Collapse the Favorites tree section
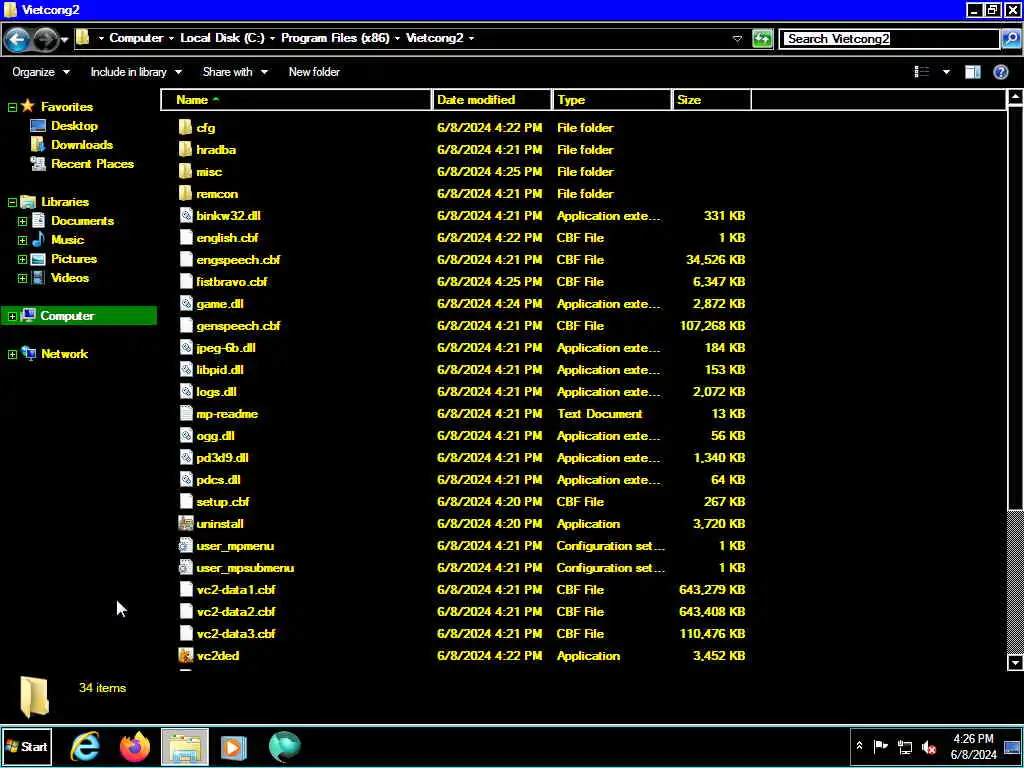 click(x=12, y=107)
